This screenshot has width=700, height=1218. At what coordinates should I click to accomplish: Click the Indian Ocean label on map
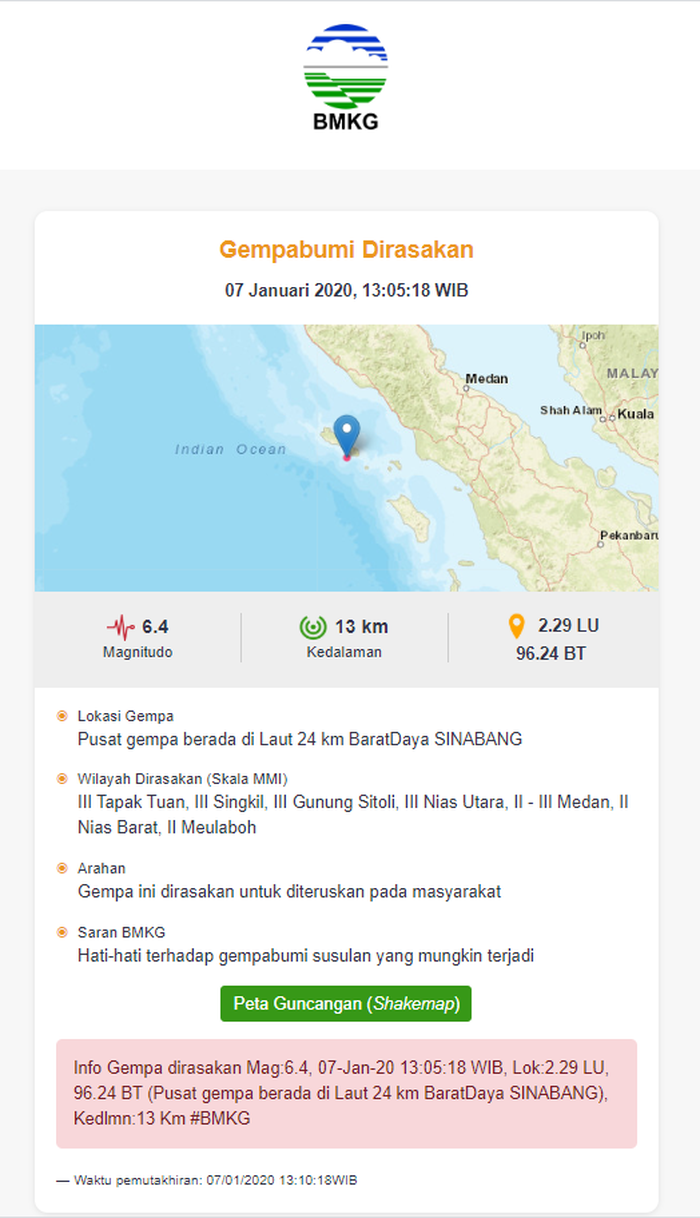230,450
